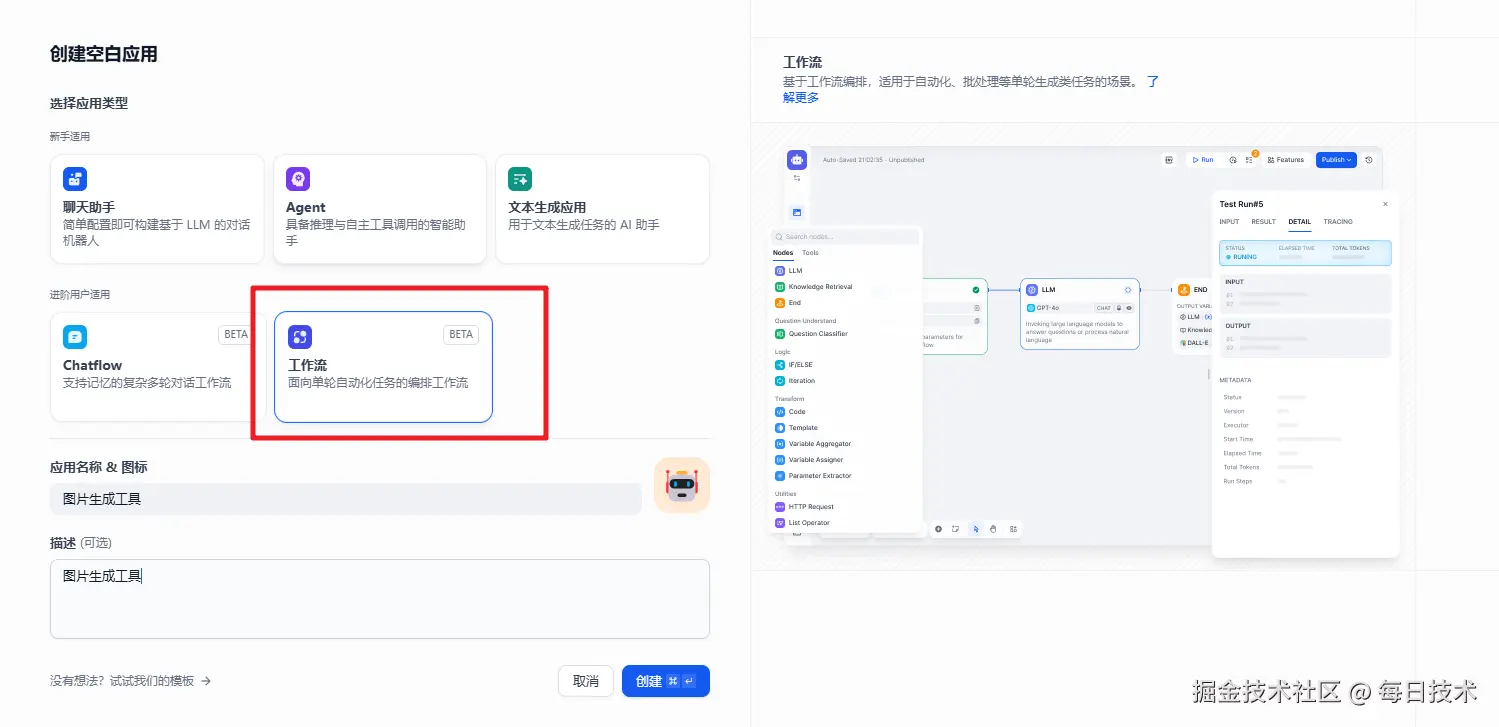Select the Chatflow app type card
This screenshot has width=1499, height=727.
[x=157, y=367]
